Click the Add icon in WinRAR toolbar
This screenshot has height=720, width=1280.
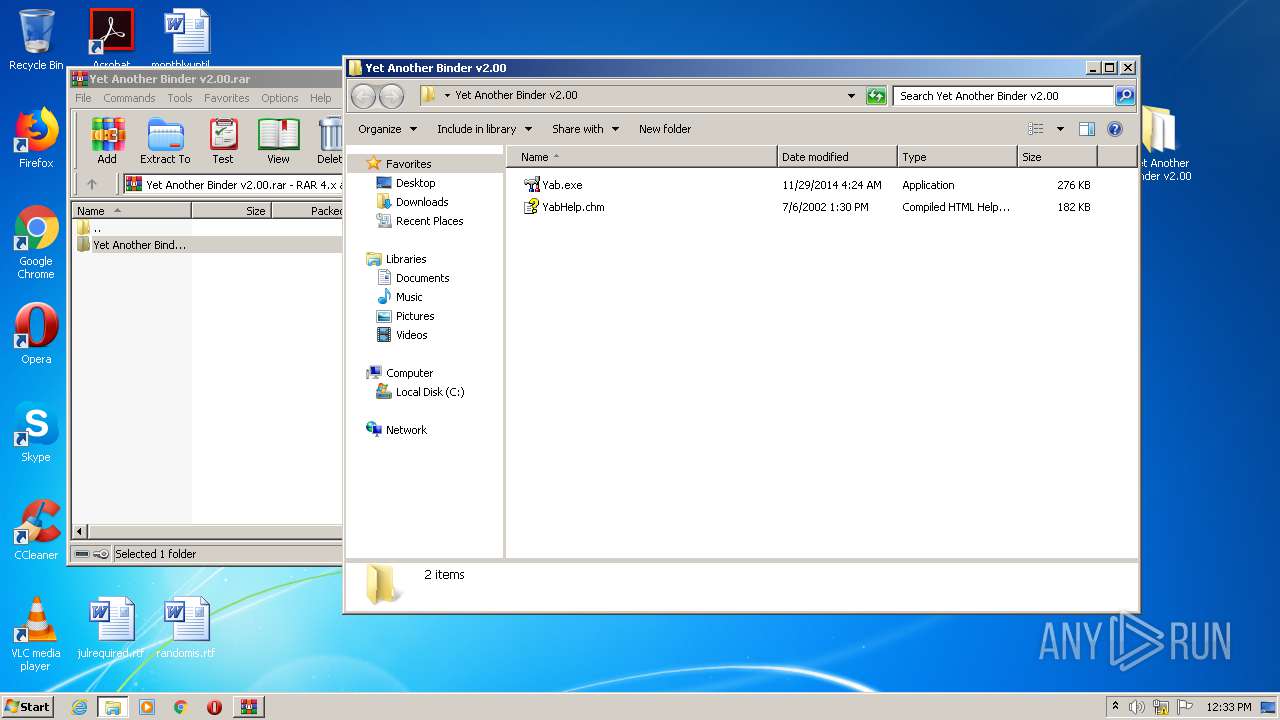(x=106, y=141)
